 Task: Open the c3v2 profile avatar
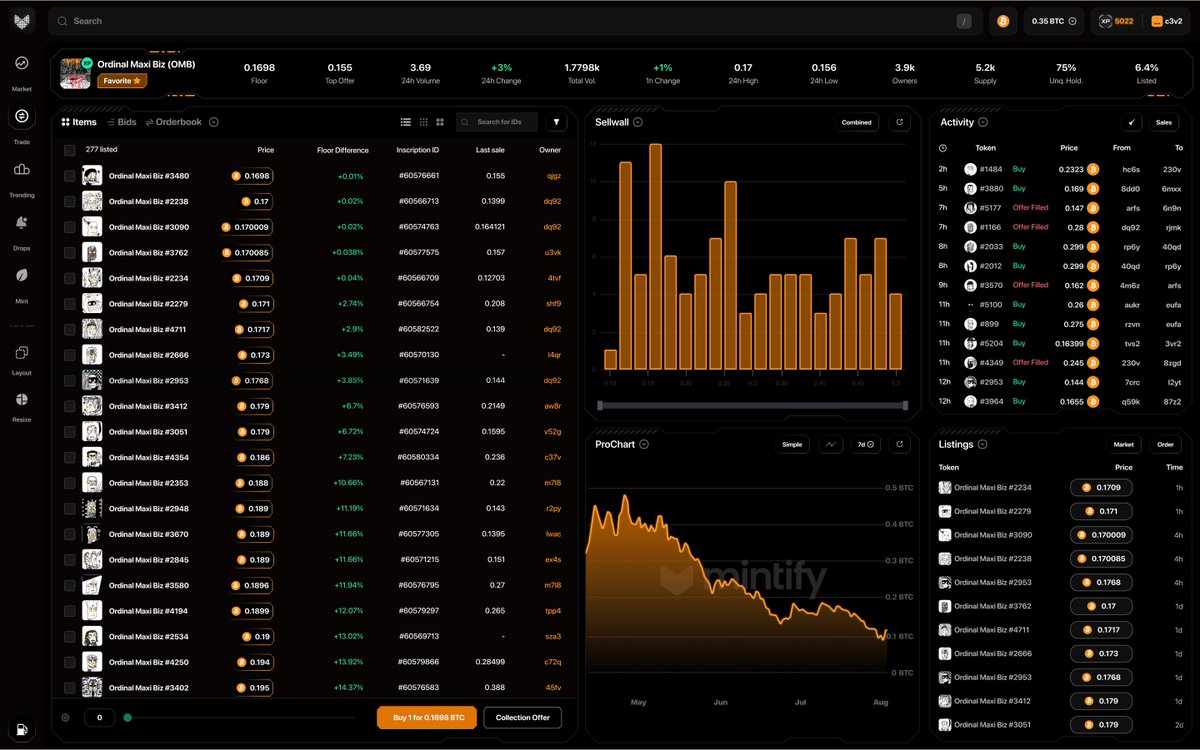pos(1157,21)
